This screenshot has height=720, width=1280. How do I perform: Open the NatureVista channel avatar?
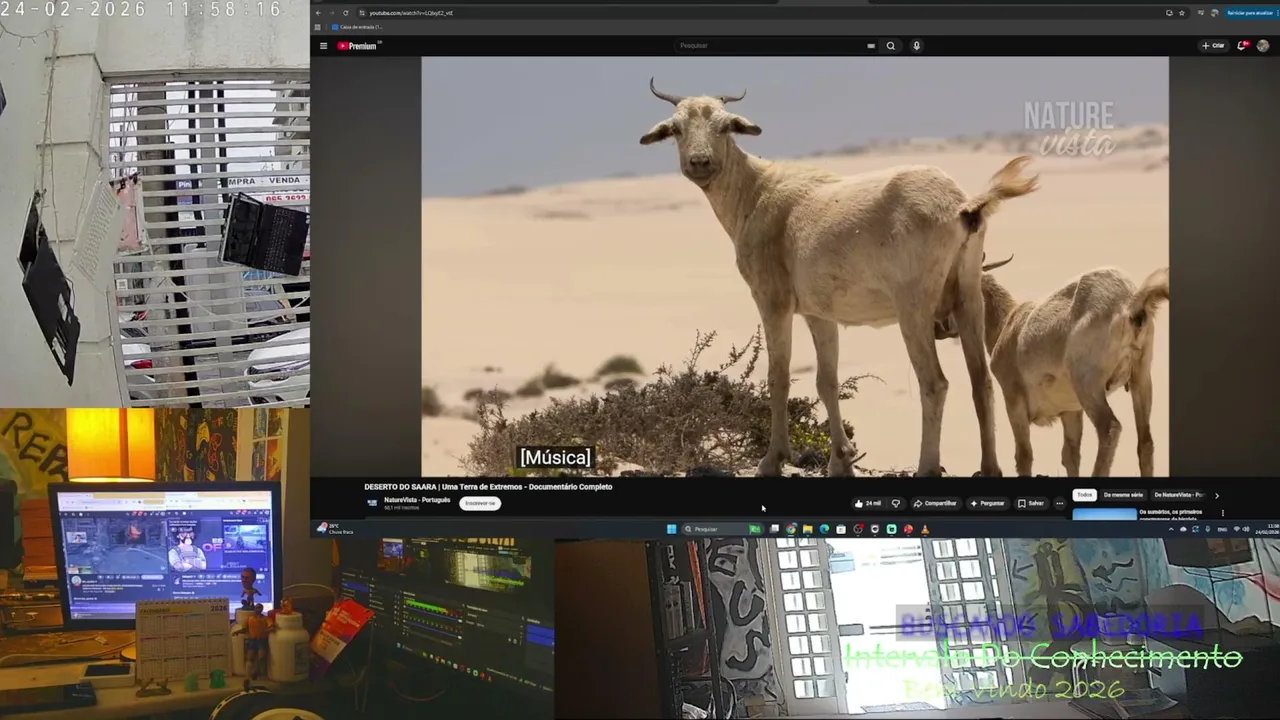coord(372,503)
